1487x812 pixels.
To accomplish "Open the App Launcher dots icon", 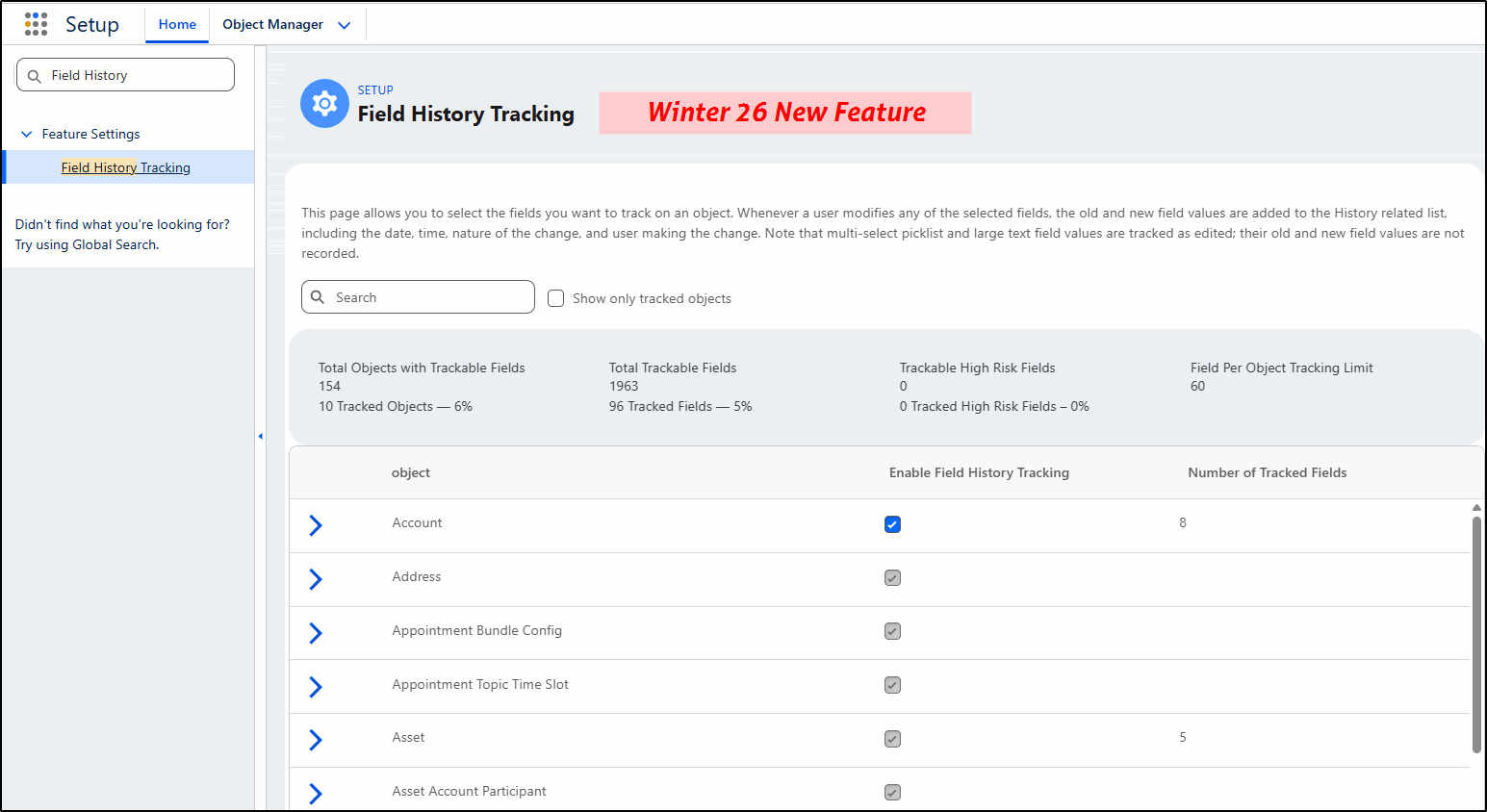I will pos(36,24).
